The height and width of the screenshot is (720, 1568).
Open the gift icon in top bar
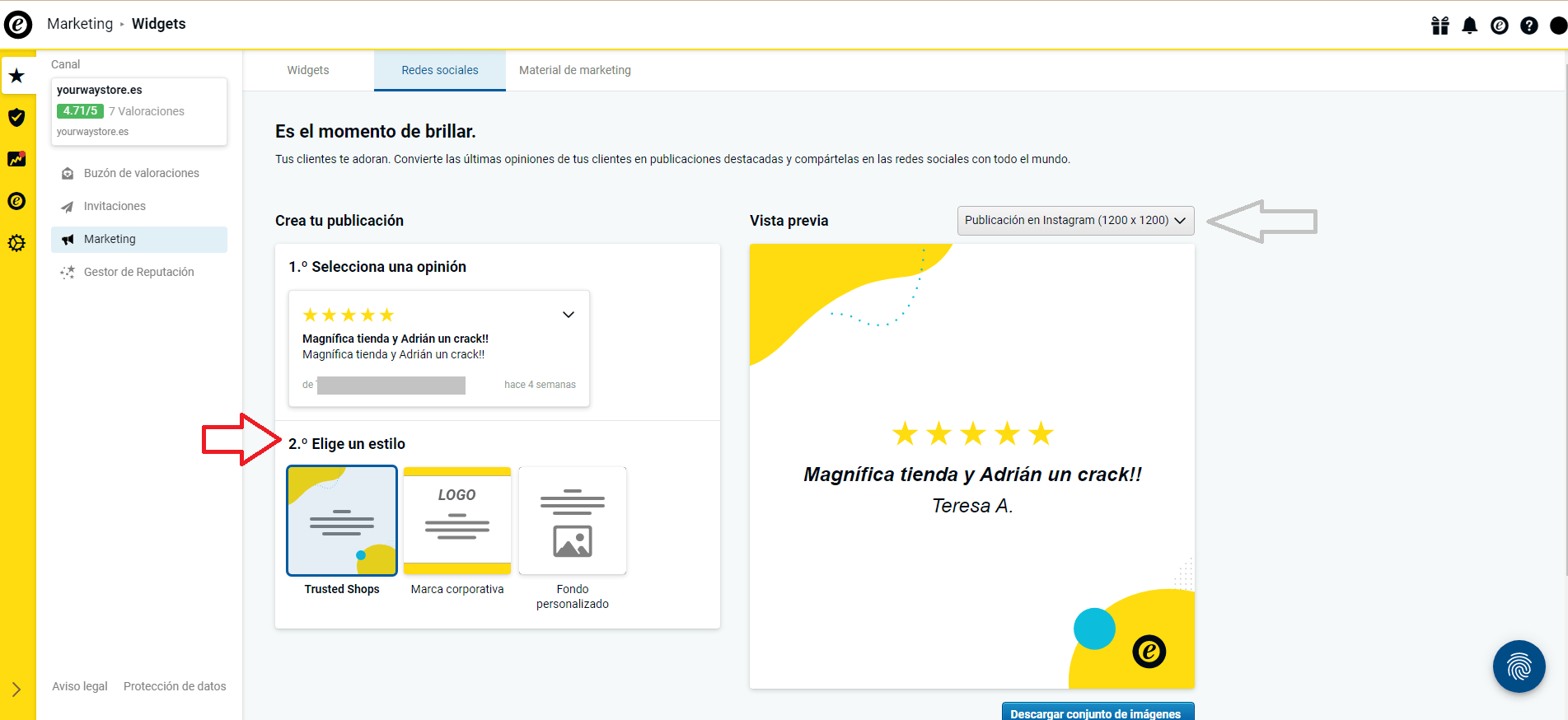tap(1439, 26)
